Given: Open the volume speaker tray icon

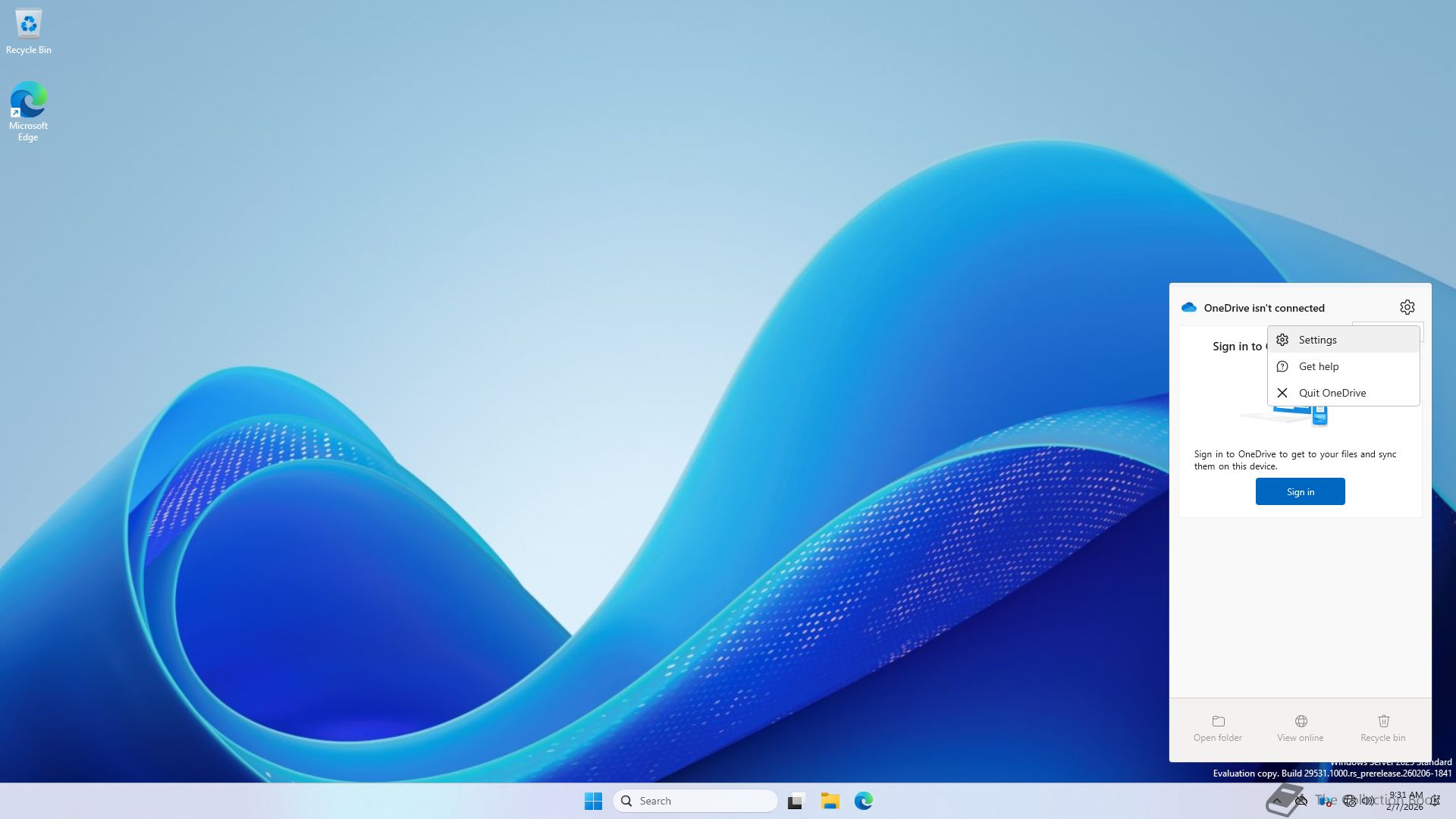Looking at the screenshot, I should pos(1368,801).
